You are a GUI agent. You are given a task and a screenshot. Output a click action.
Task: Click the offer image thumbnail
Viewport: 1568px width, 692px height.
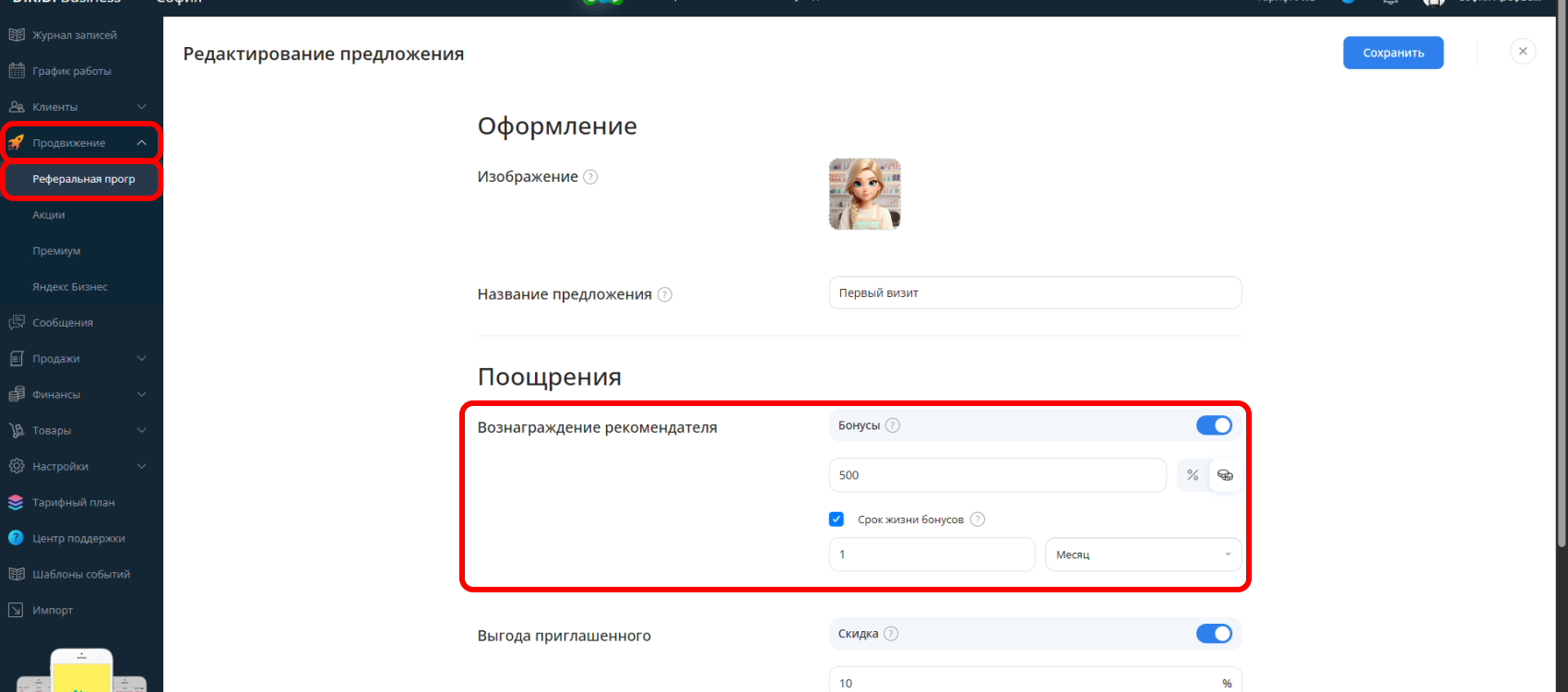pos(864,194)
